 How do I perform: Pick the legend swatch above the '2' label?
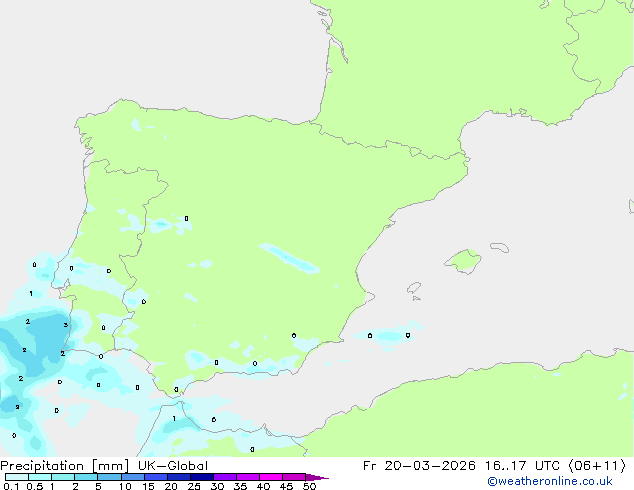click(x=86, y=477)
